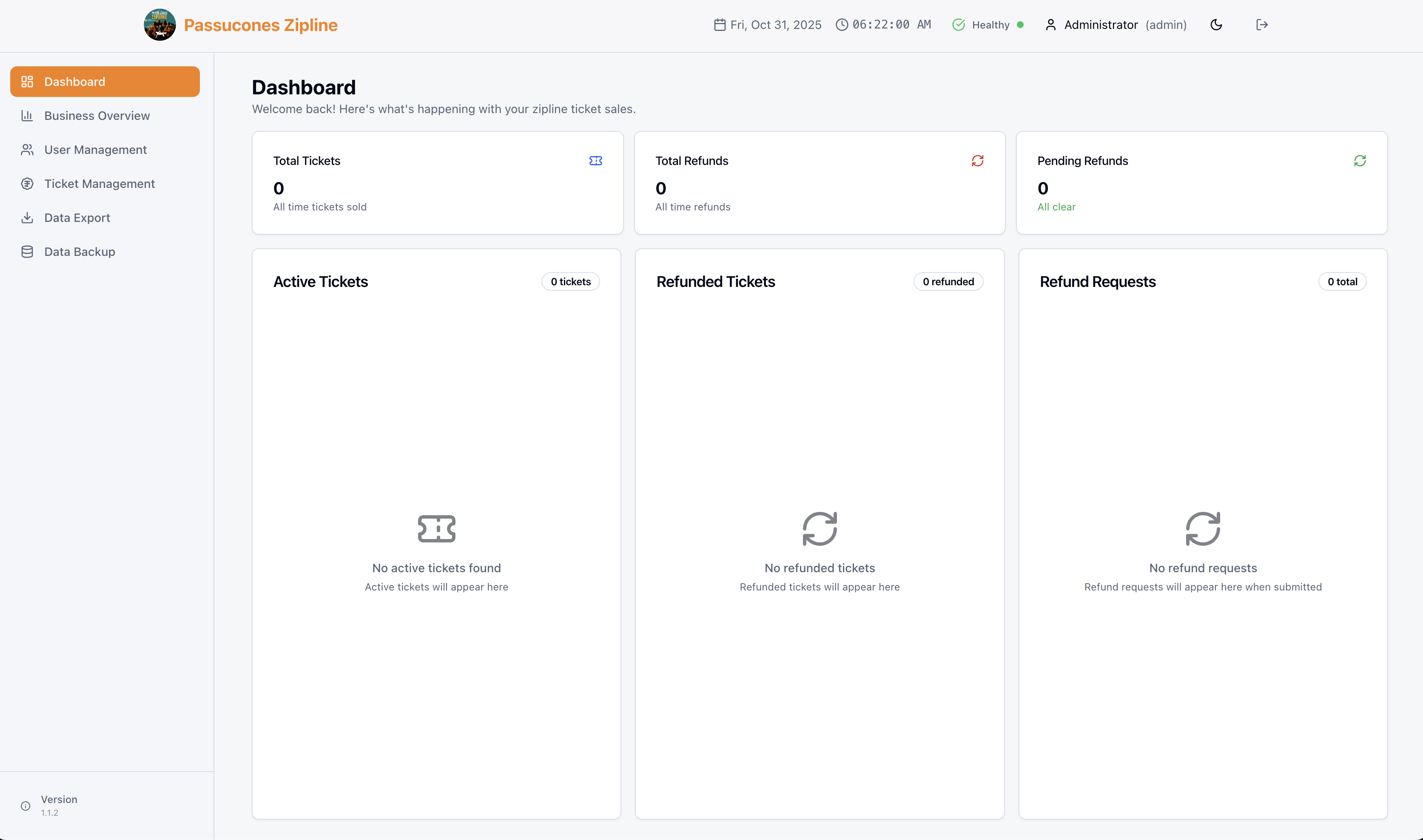Select Data Export in sidebar
Screen dimensions: 1423x840
coord(77,217)
